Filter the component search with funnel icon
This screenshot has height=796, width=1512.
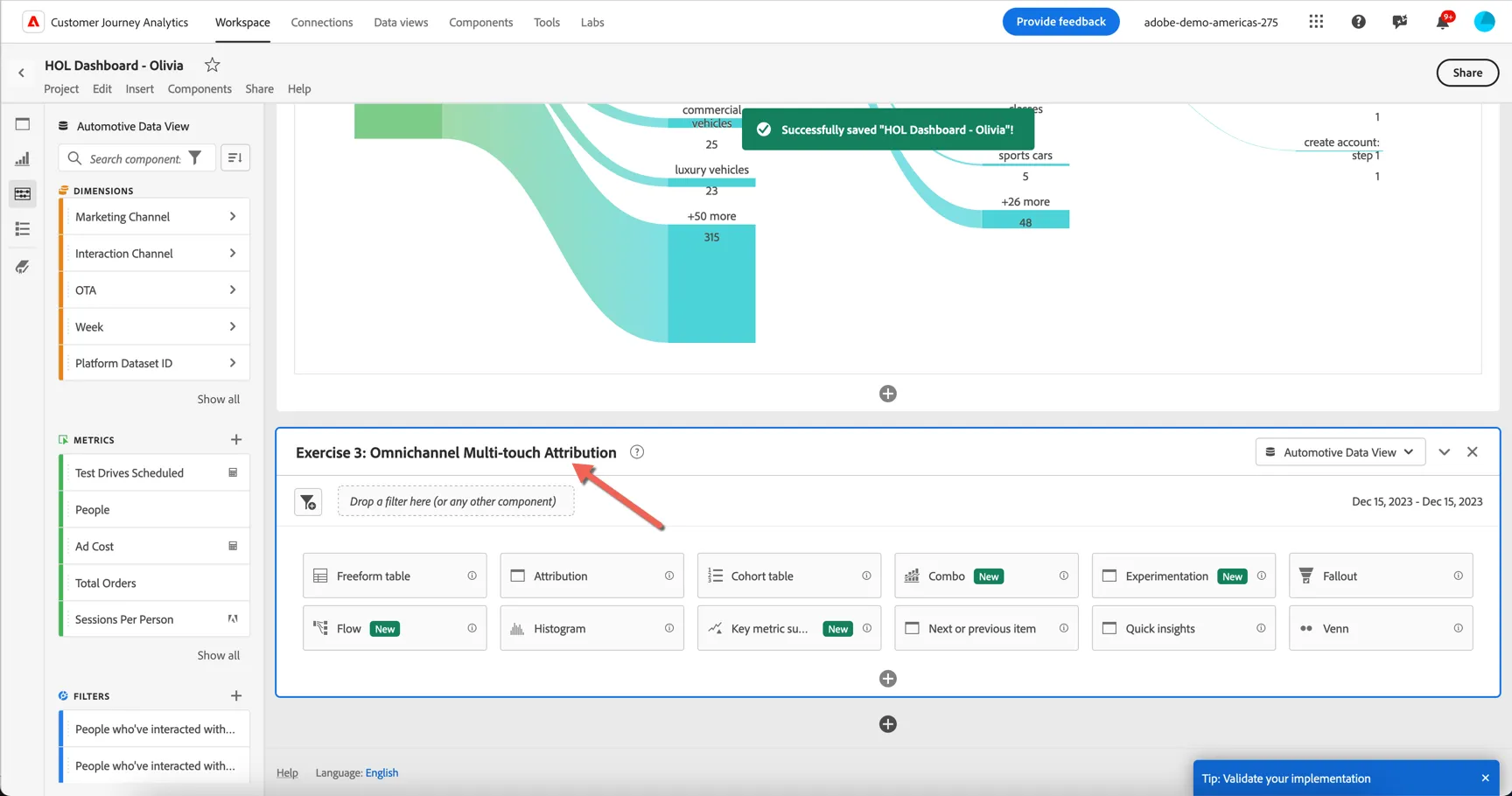click(195, 158)
